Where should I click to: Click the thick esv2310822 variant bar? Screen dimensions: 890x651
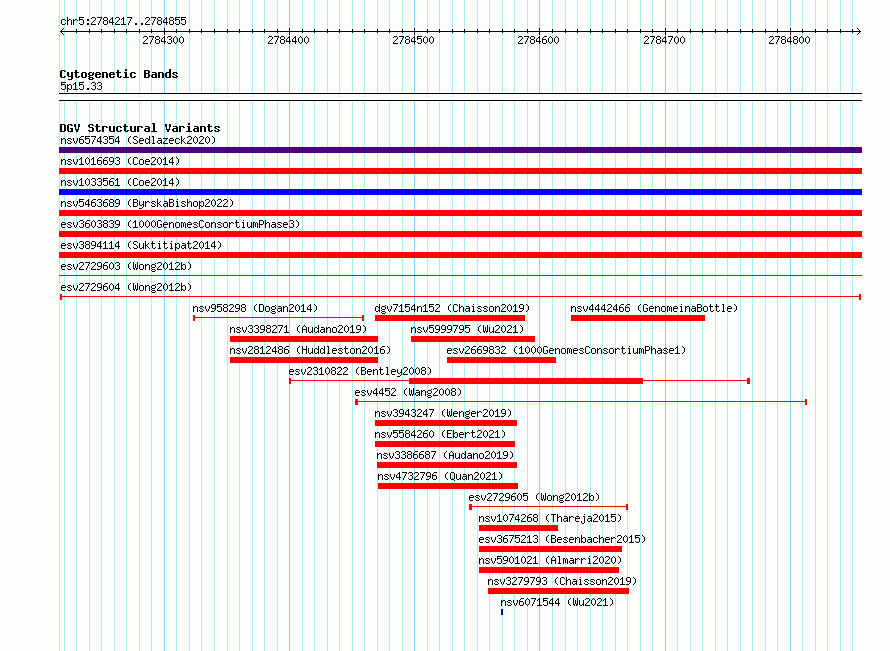pos(526,381)
